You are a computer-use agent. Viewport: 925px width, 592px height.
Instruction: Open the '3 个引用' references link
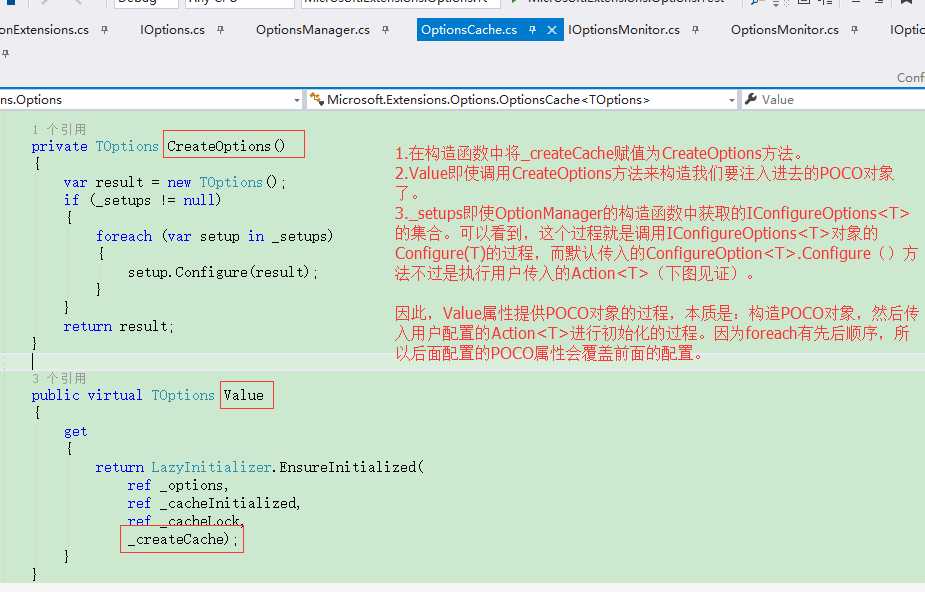click(59, 378)
